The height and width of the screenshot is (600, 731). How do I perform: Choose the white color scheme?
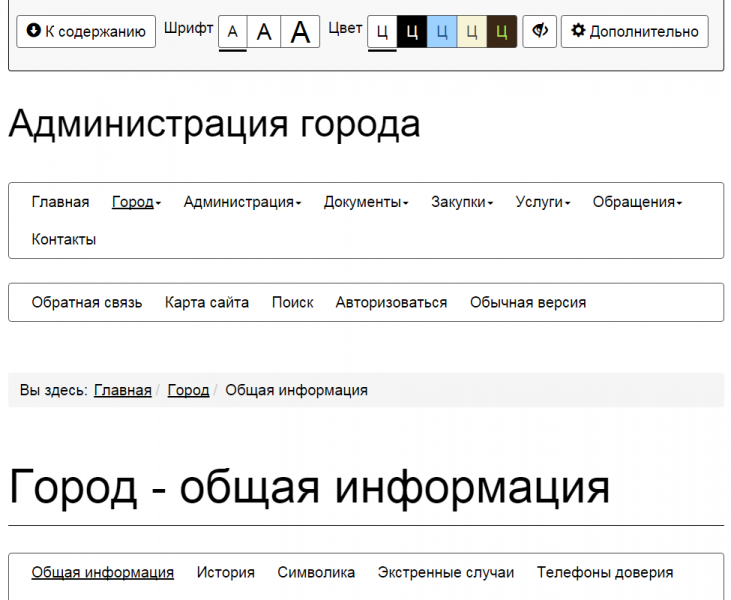(382, 32)
